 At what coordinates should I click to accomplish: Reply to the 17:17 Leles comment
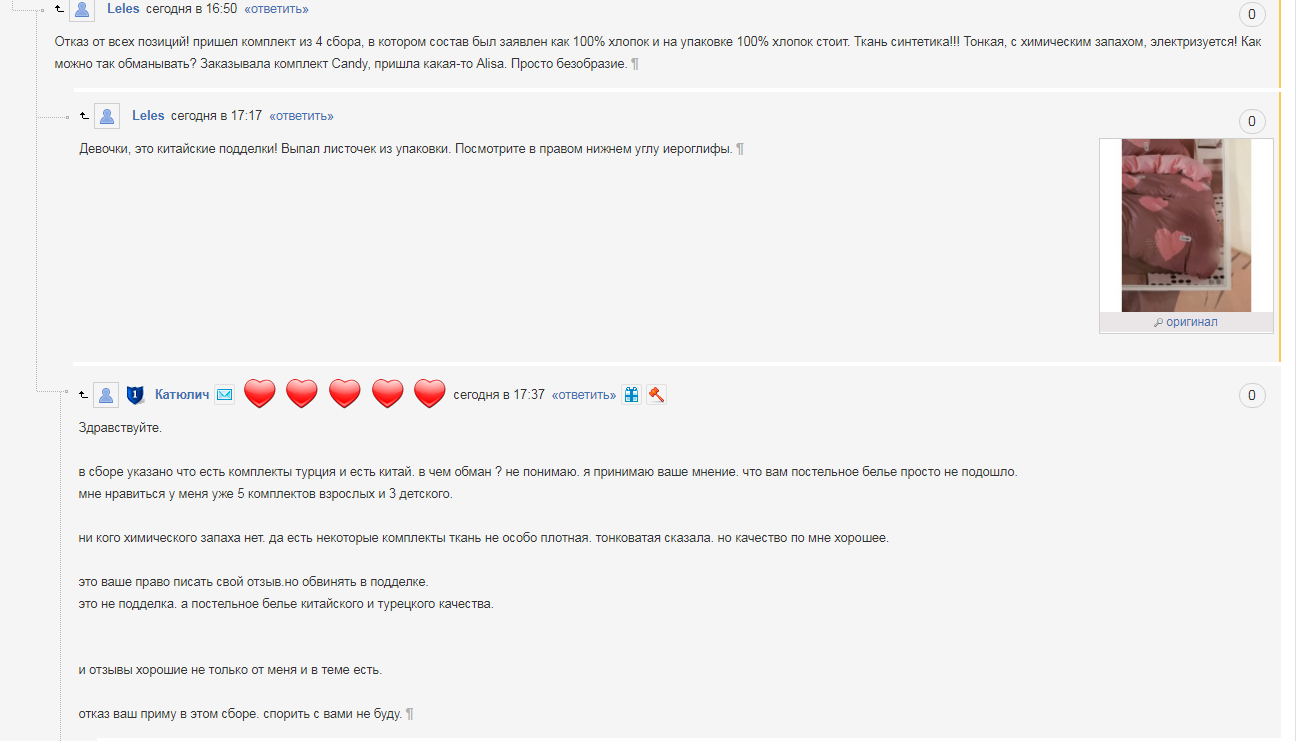[301, 116]
